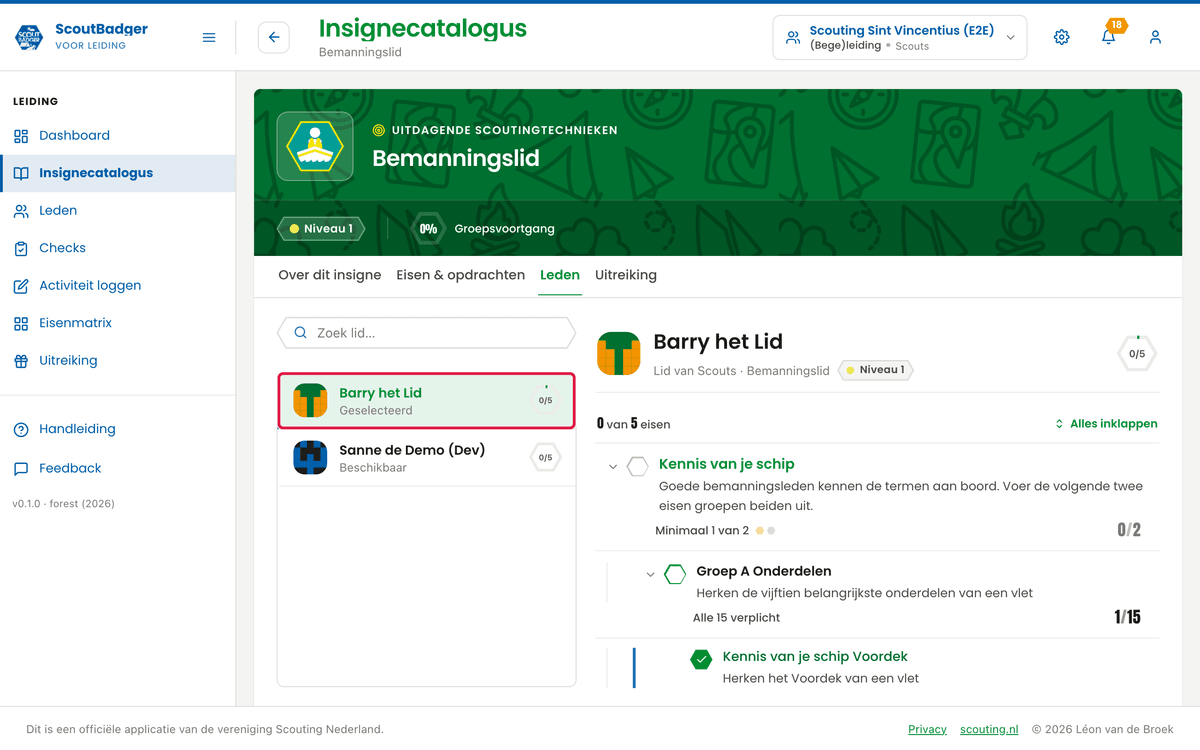This screenshot has width=1200, height=750.
Task: Click 'Groep A Onderdelen' heading
Action: pyautogui.click(x=764, y=571)
